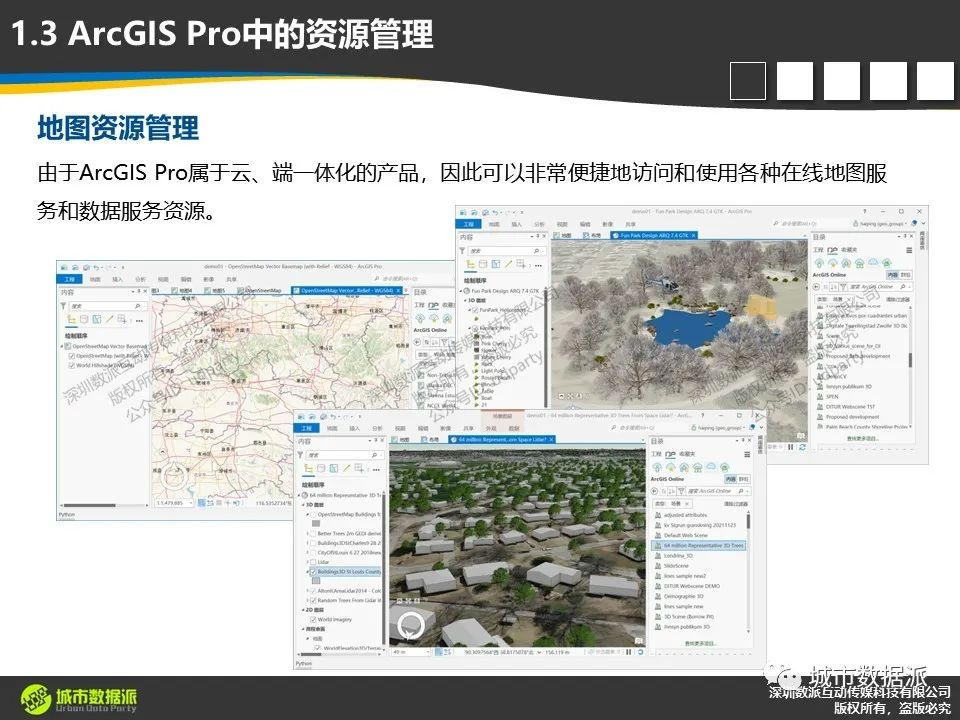Open the 1:1,479,885 scale dropdown in OpenStreetMap window
Viewport: 960px width, 720px height.
point(191,503)
